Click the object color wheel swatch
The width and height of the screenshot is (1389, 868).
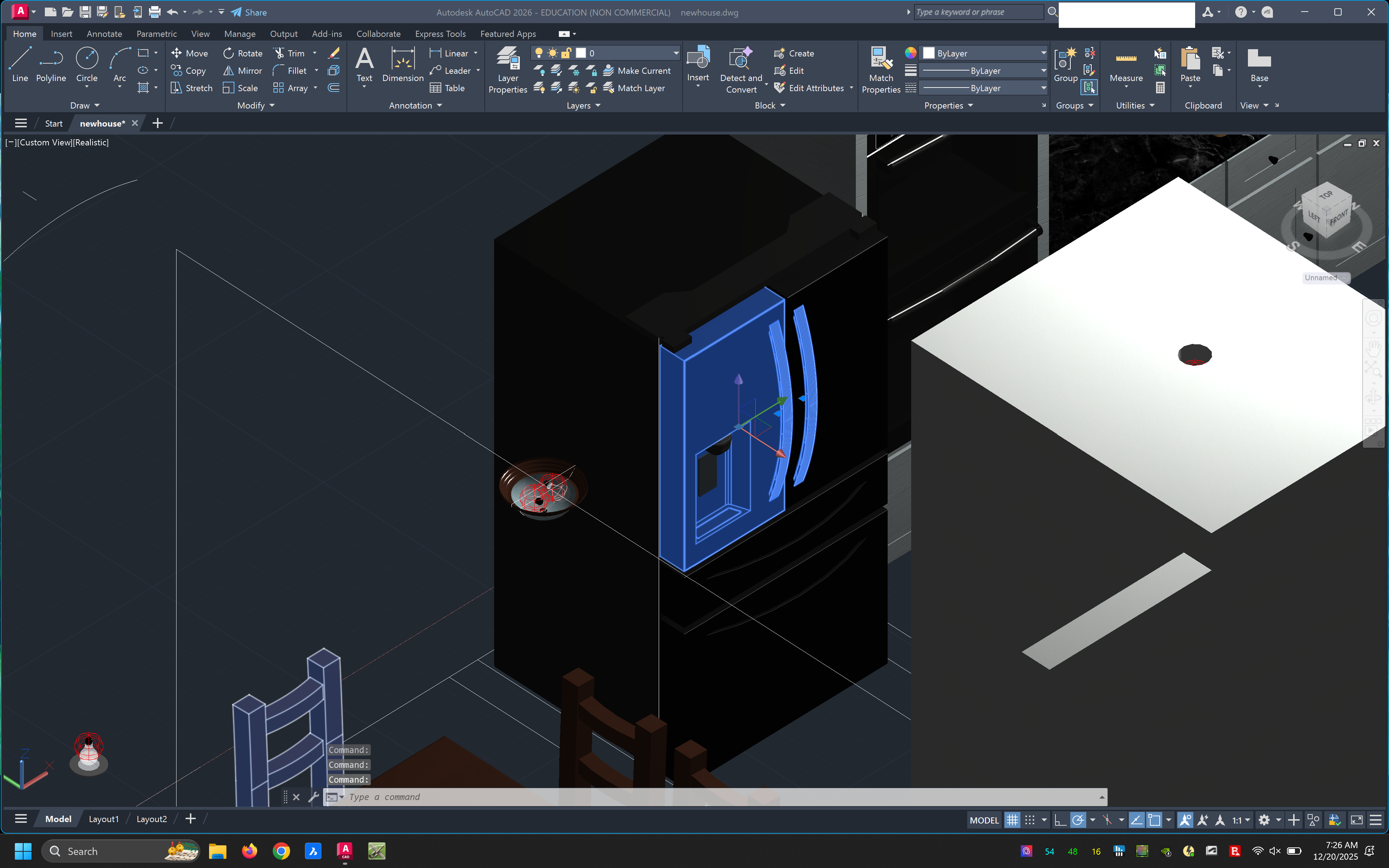click(x=910, y=53)
